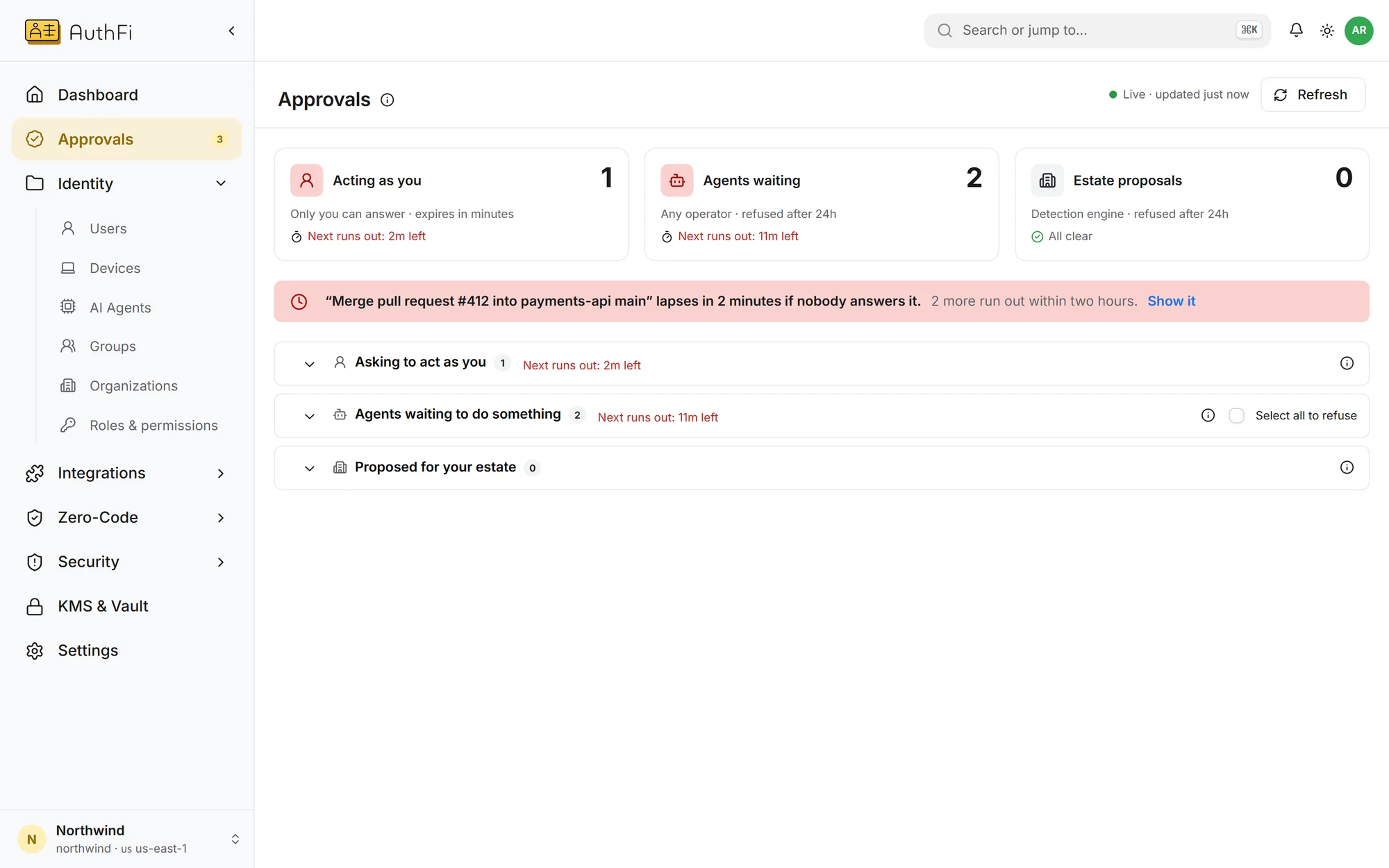Open Settings in sidebar
1389x868 pixels.
[127, 651]
